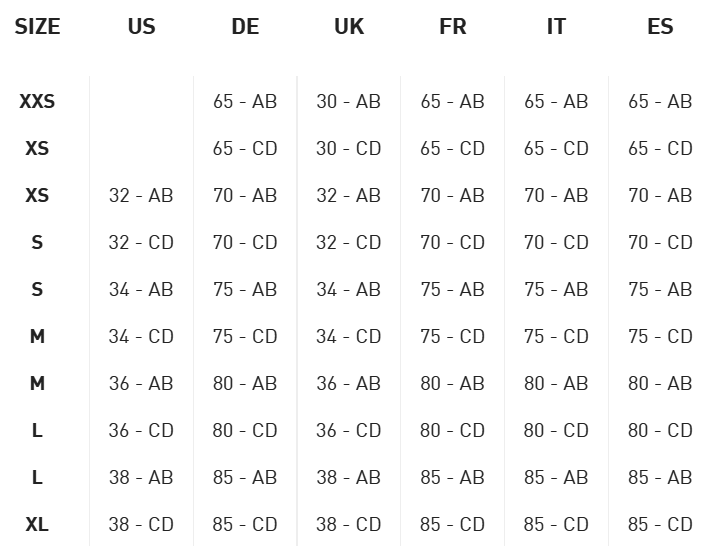The height and width of the screenshot is (553, 727).
Task: Click the SIZE column header
Action: click(x=37, y=27)
